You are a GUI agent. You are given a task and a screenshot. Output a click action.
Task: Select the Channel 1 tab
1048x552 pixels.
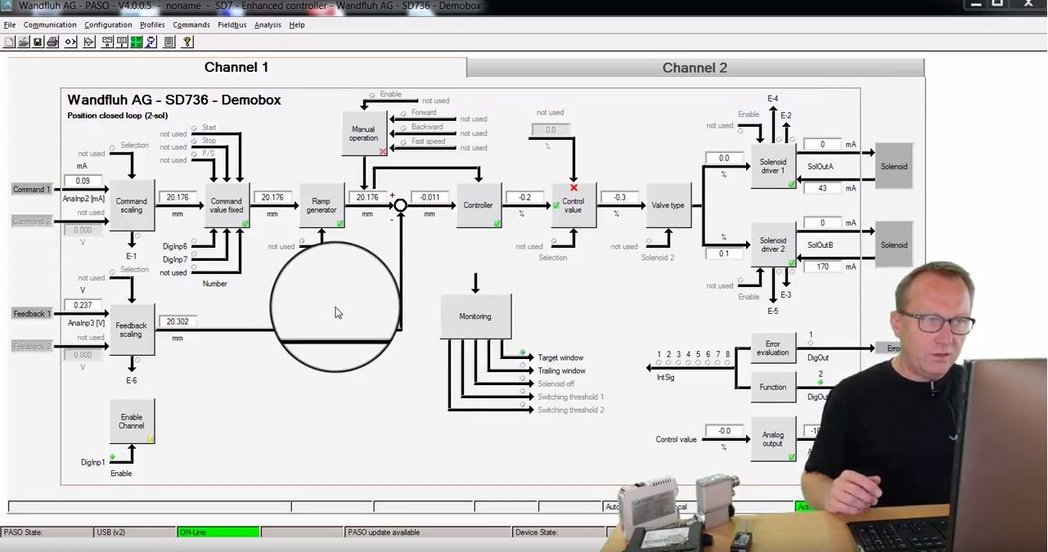pos(237,67)
